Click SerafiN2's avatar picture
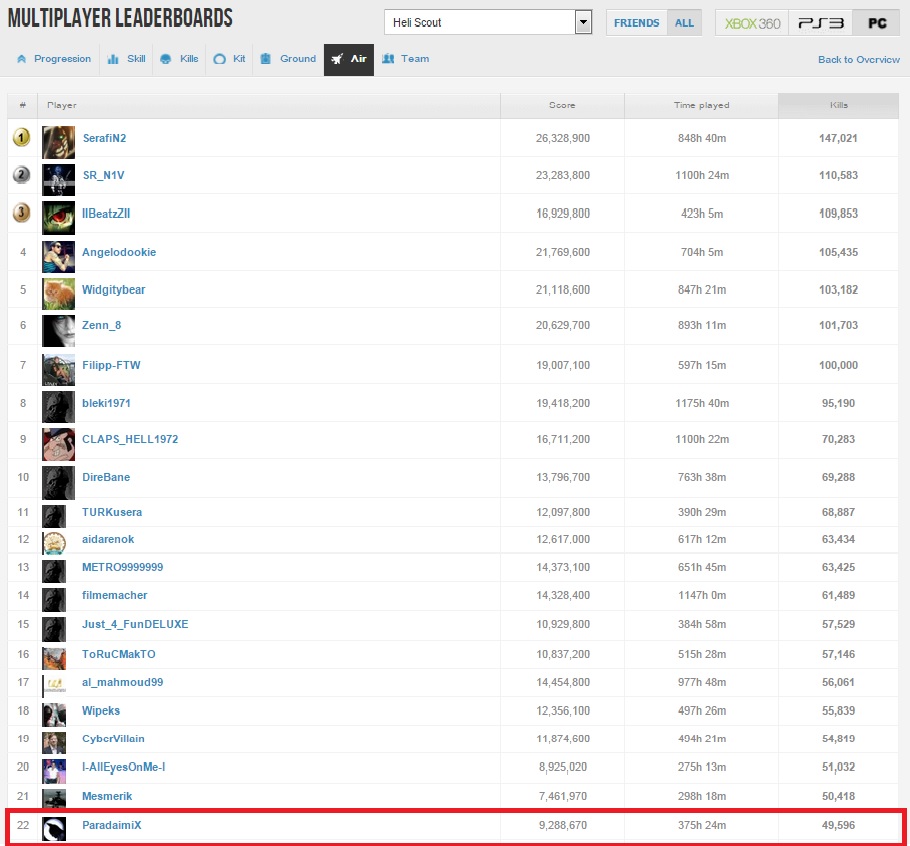This screenshot has width=910, height=846. pyautogui.click(x=59, y=141)
